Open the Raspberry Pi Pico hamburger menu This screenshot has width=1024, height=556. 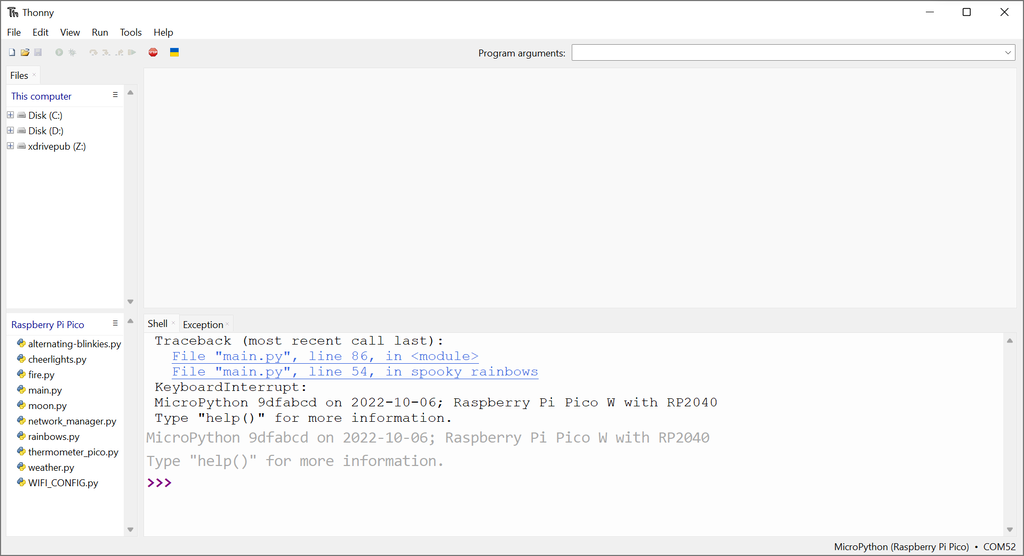pos(115,323)
